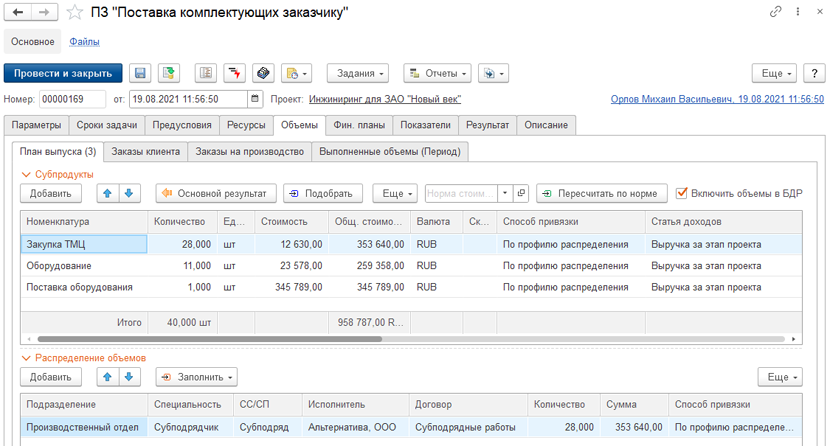This screenshot has width=830, height=446.
Task: Open project link Инжиниринг для ЗАО "Новый век"
Action: pyautogui.click(x=385, y=99)
